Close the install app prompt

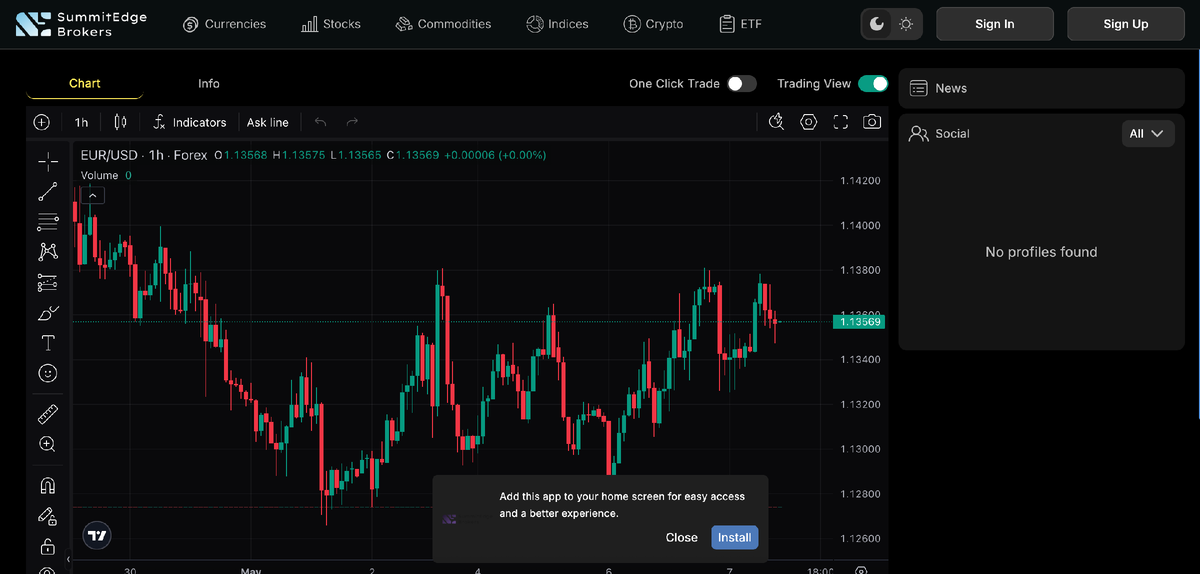pyautogui.click(x=682, y=537)
